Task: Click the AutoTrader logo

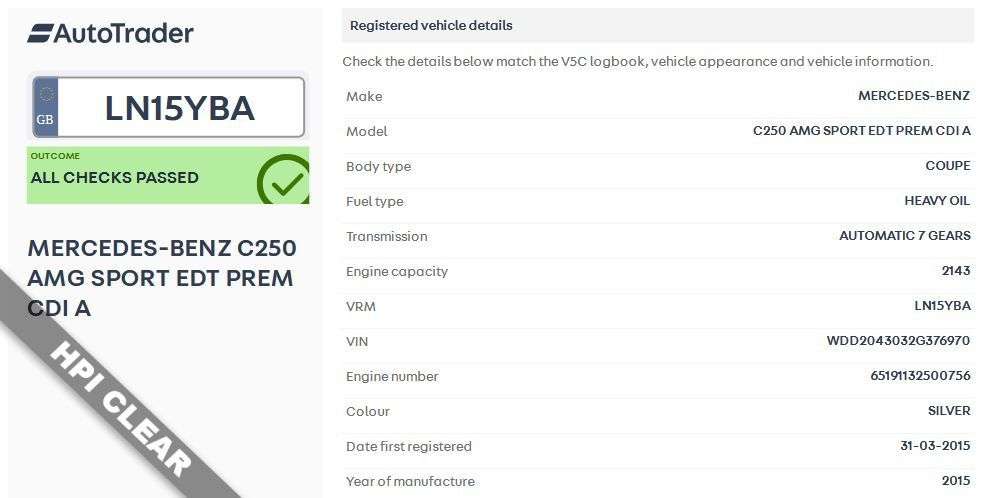Action: (110, 33)
